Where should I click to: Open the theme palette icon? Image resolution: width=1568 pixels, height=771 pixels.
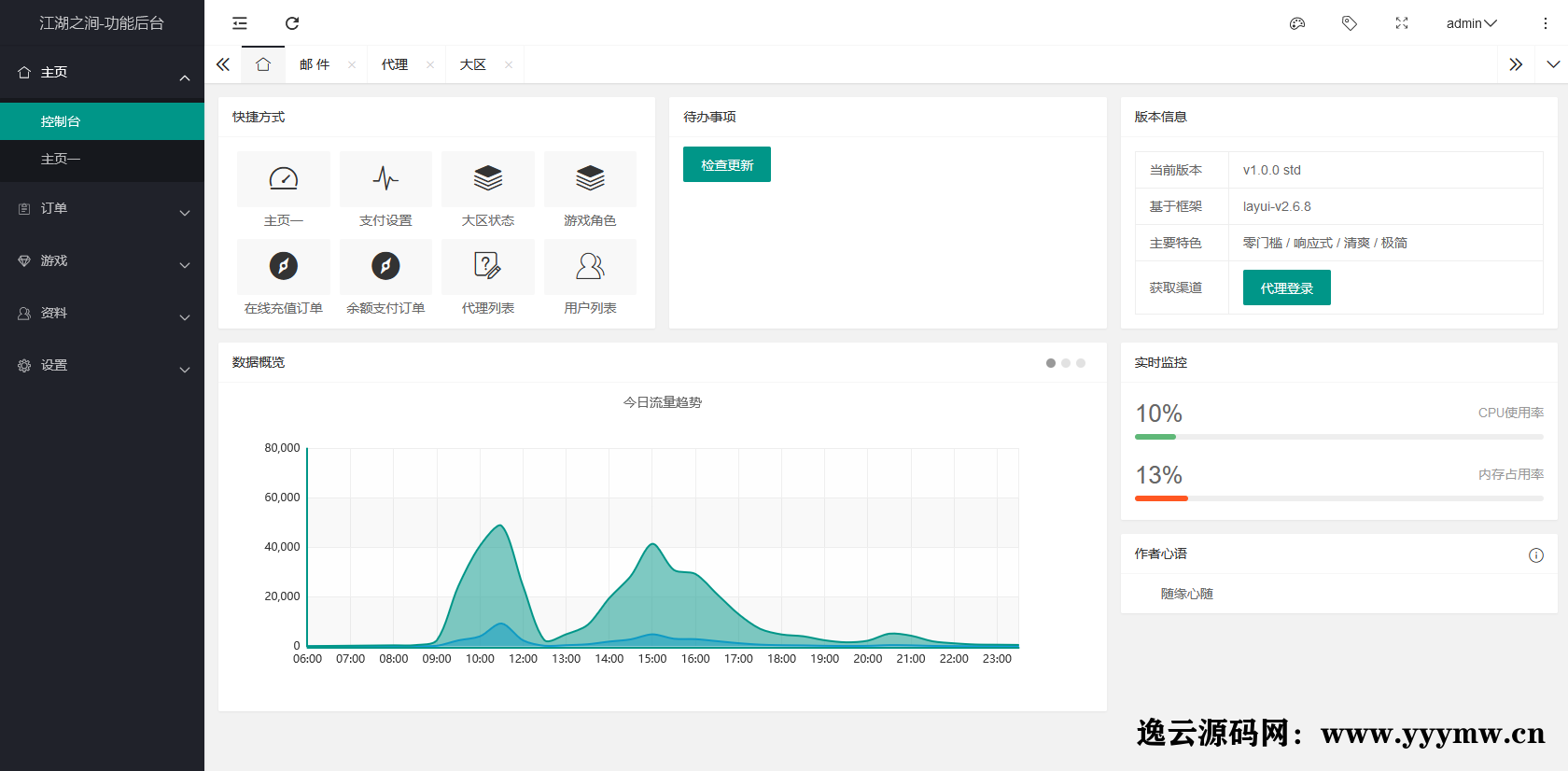[1297, 23]
